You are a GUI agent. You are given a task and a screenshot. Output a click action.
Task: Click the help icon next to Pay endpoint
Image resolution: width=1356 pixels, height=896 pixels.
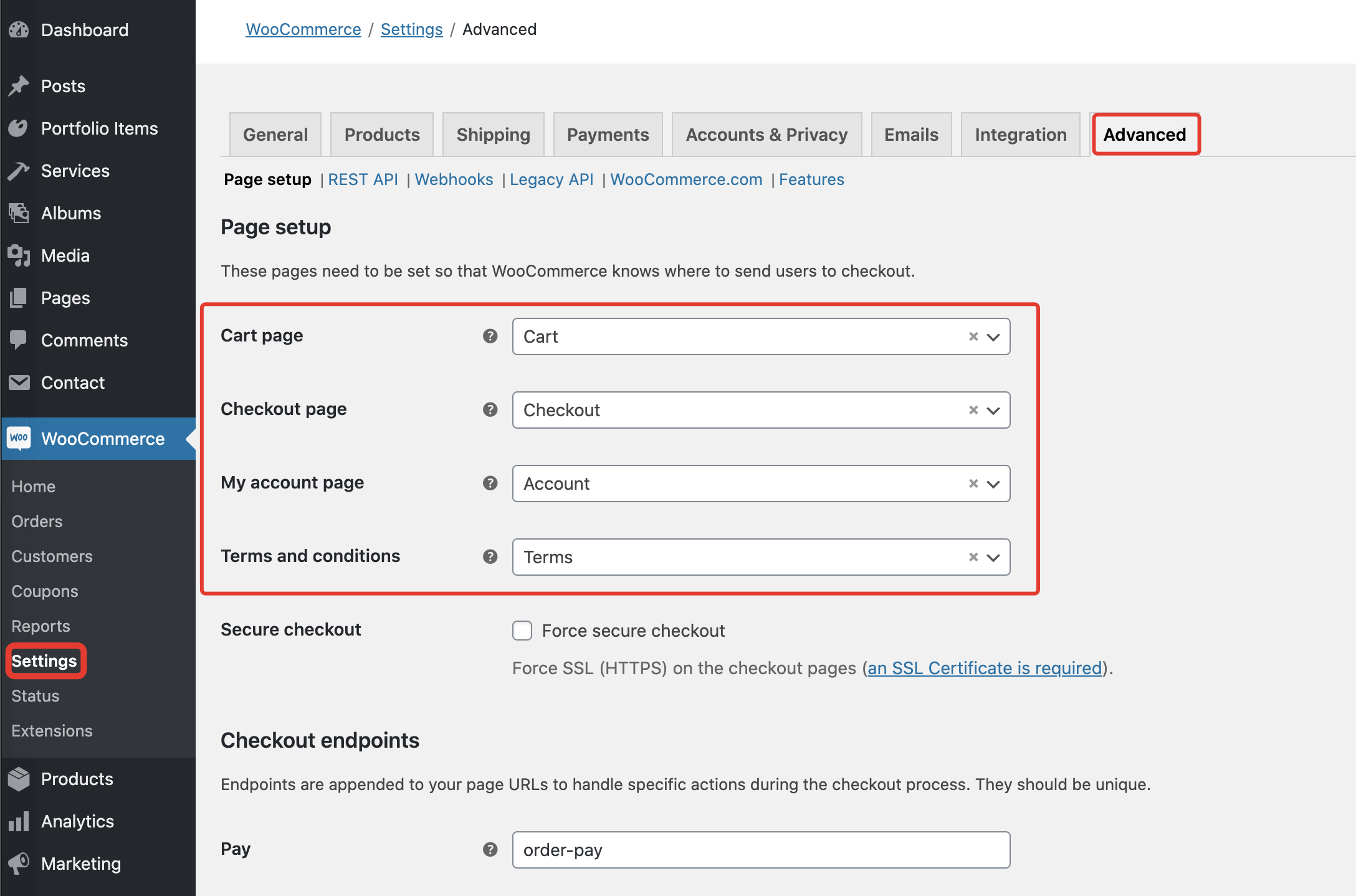[x=490, y=849]
